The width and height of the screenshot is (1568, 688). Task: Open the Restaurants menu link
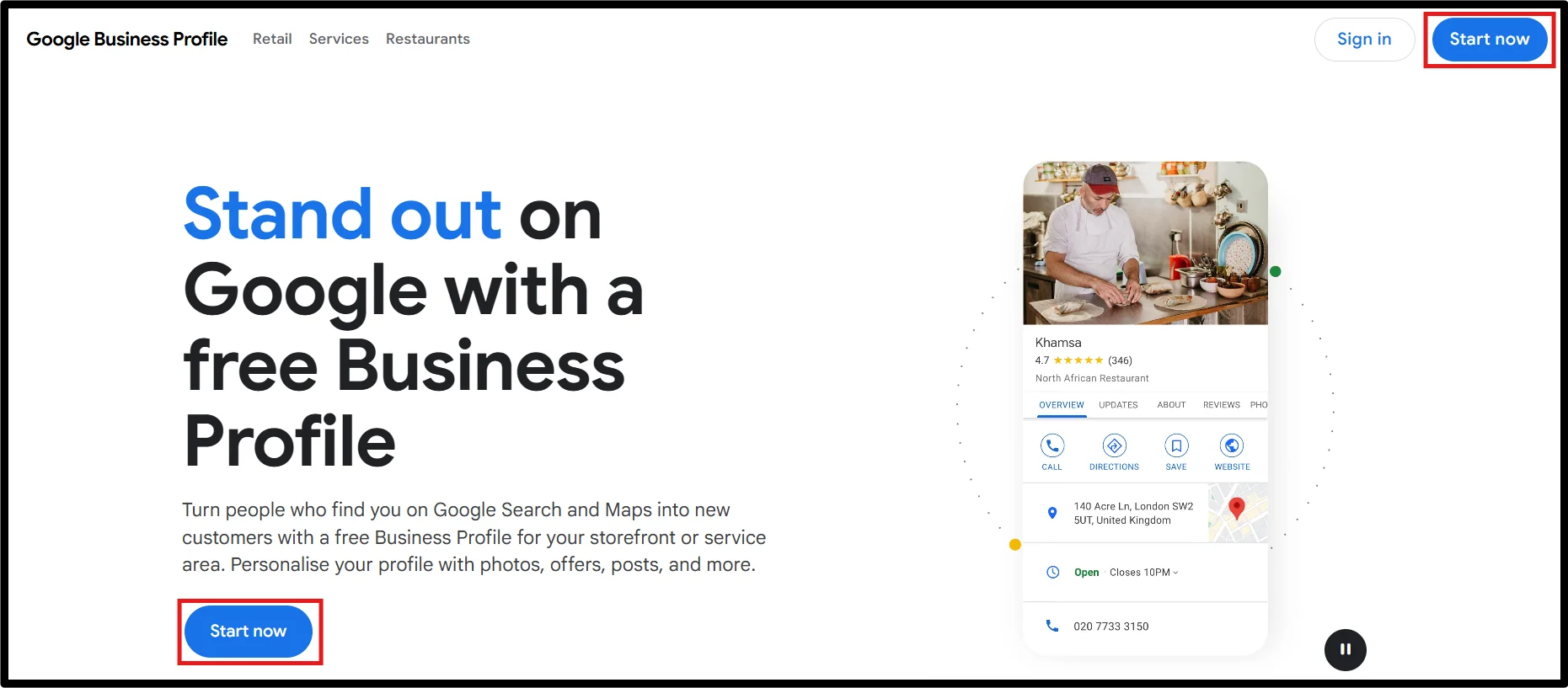[x=428, y=39]
